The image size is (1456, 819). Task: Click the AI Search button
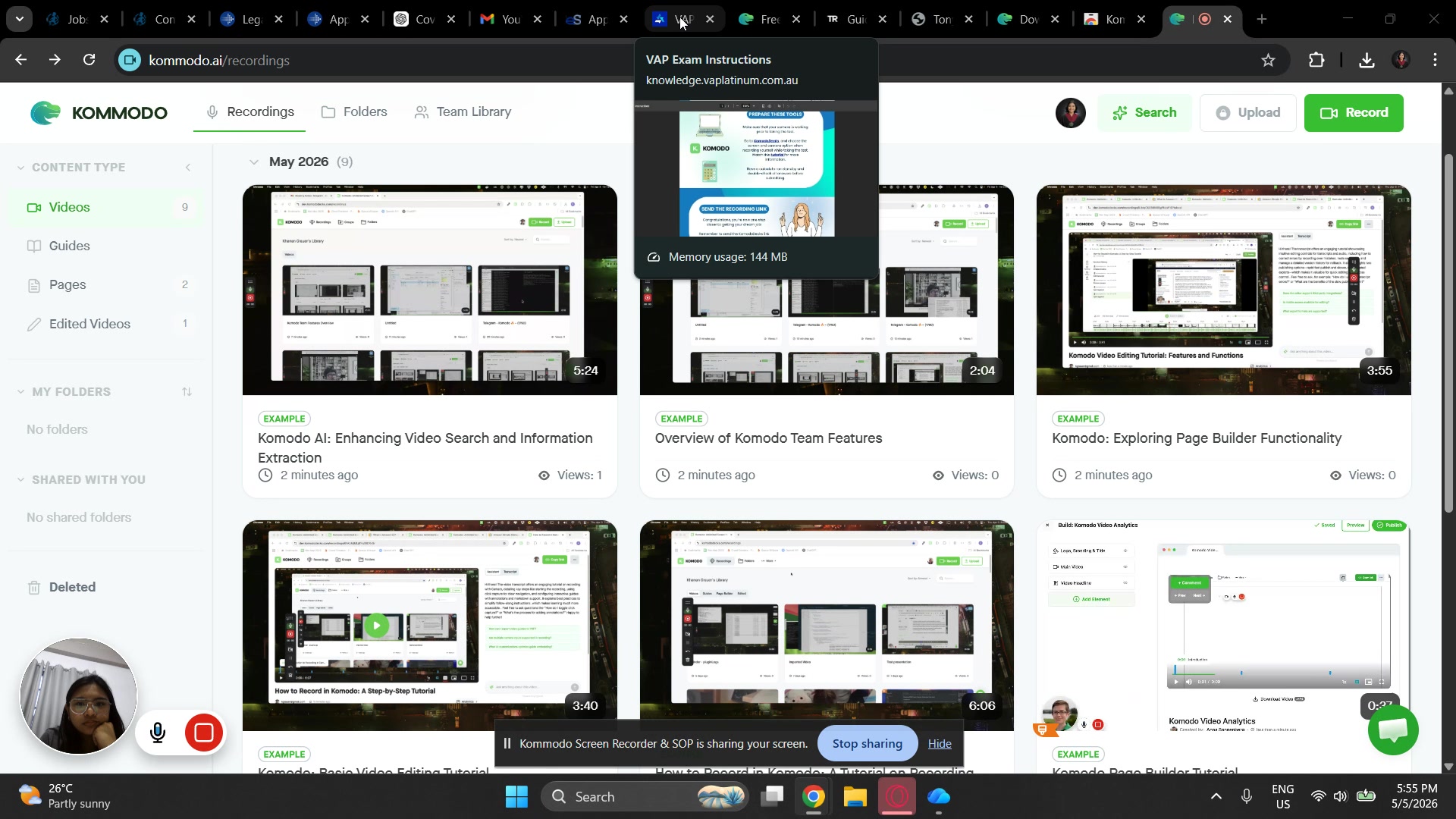[1144, 113]
